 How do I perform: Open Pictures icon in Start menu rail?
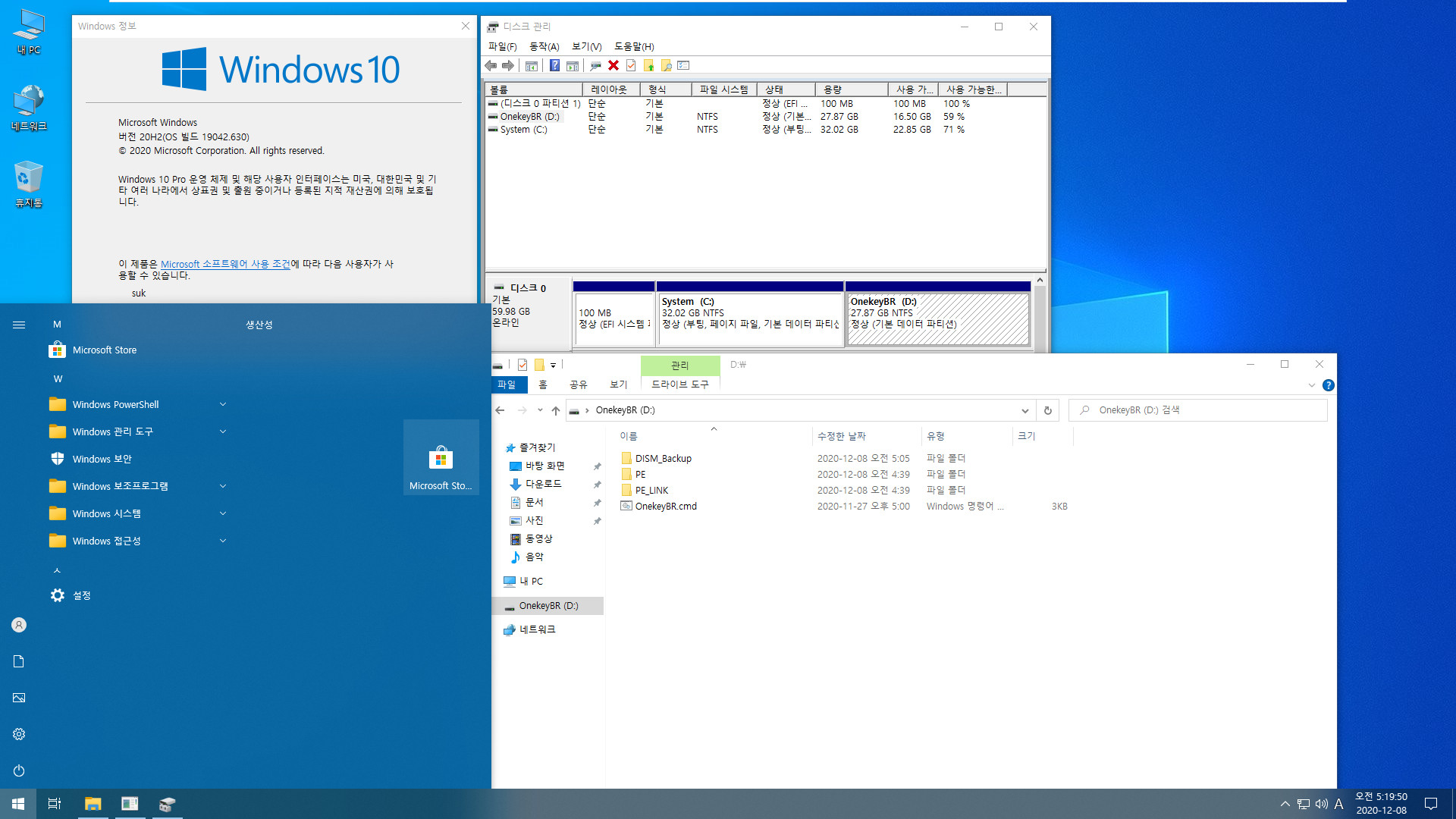tap(19, 698)
